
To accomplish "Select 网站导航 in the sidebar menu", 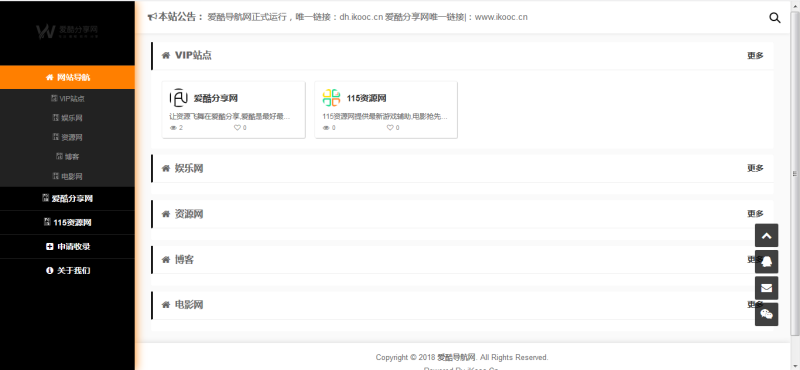I will coord(67,77).
